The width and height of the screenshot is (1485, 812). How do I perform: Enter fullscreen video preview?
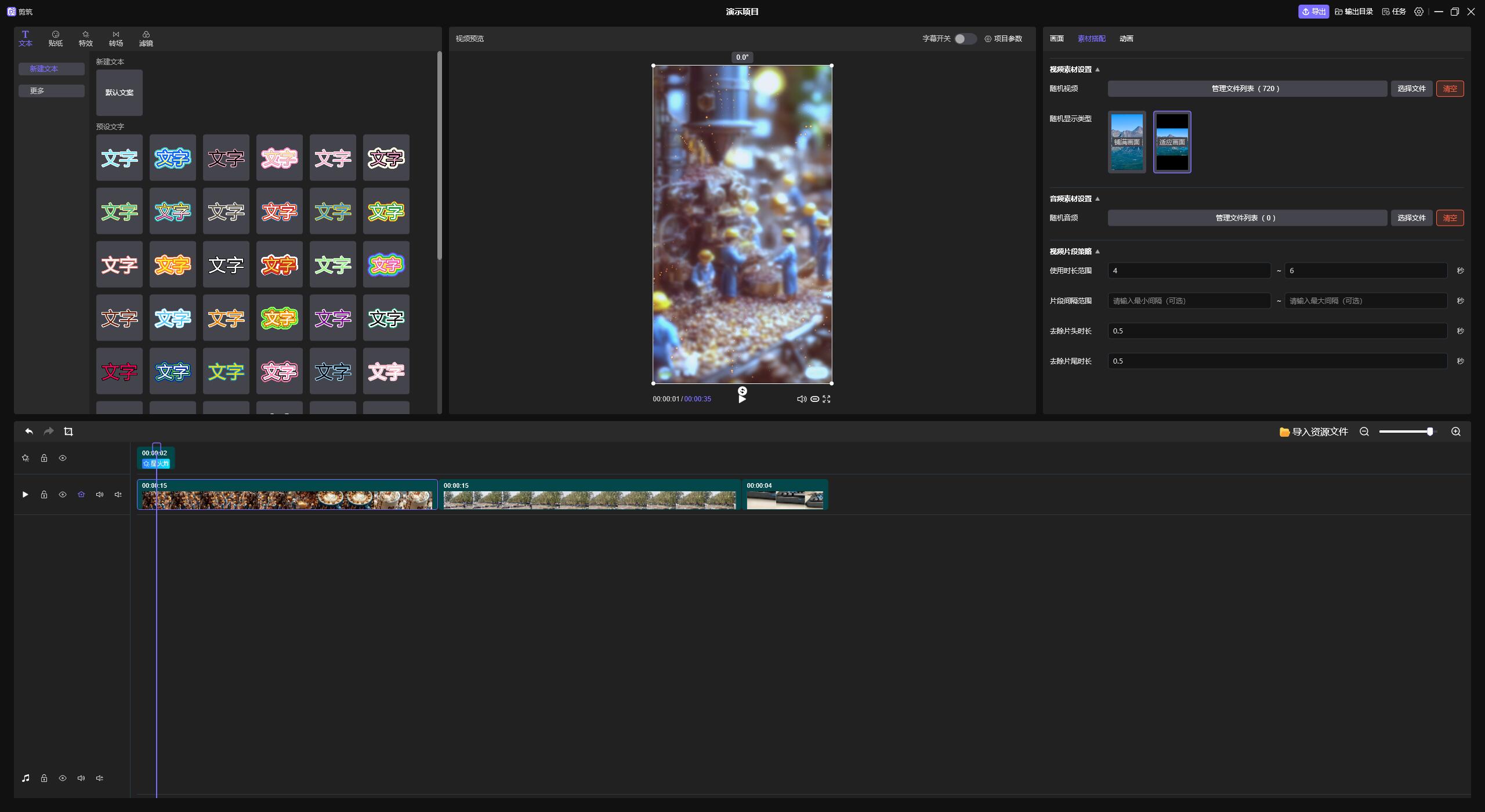827,399
